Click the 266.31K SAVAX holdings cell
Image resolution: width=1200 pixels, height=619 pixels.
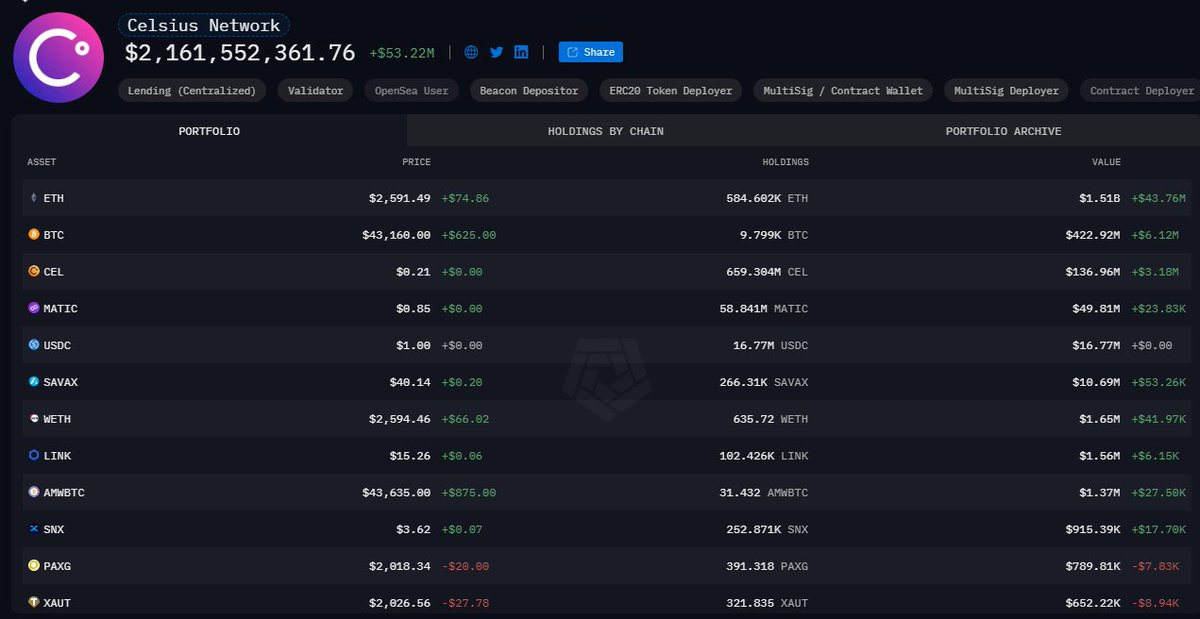[x=764, y=382]
